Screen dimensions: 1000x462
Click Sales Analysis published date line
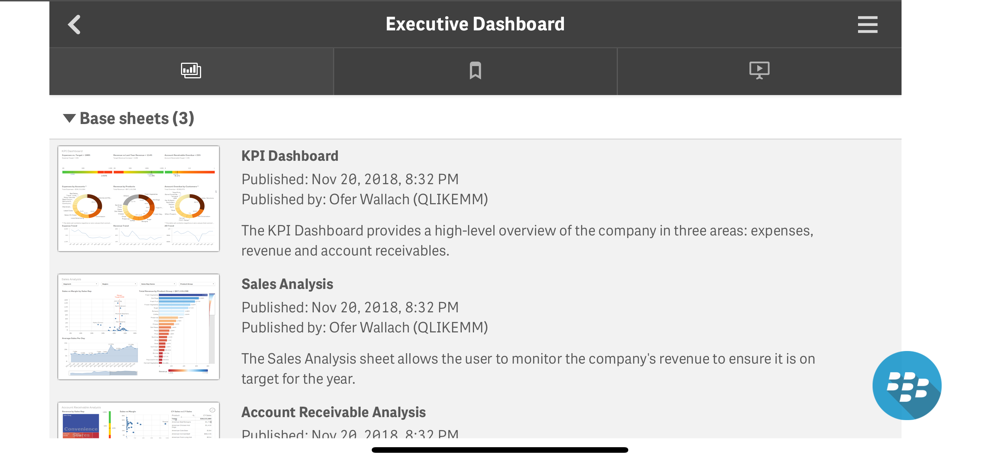click(349, 307)
